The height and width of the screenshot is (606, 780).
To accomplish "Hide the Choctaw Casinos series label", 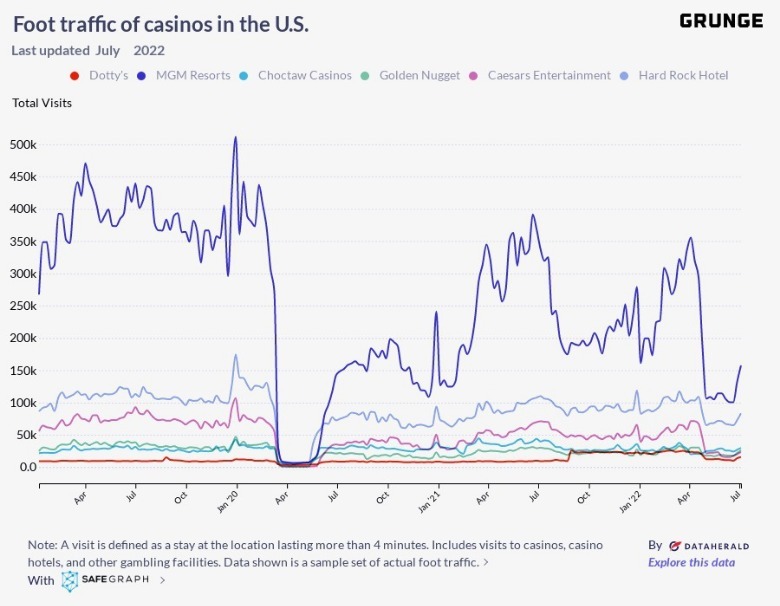I will tap(305, 76).
